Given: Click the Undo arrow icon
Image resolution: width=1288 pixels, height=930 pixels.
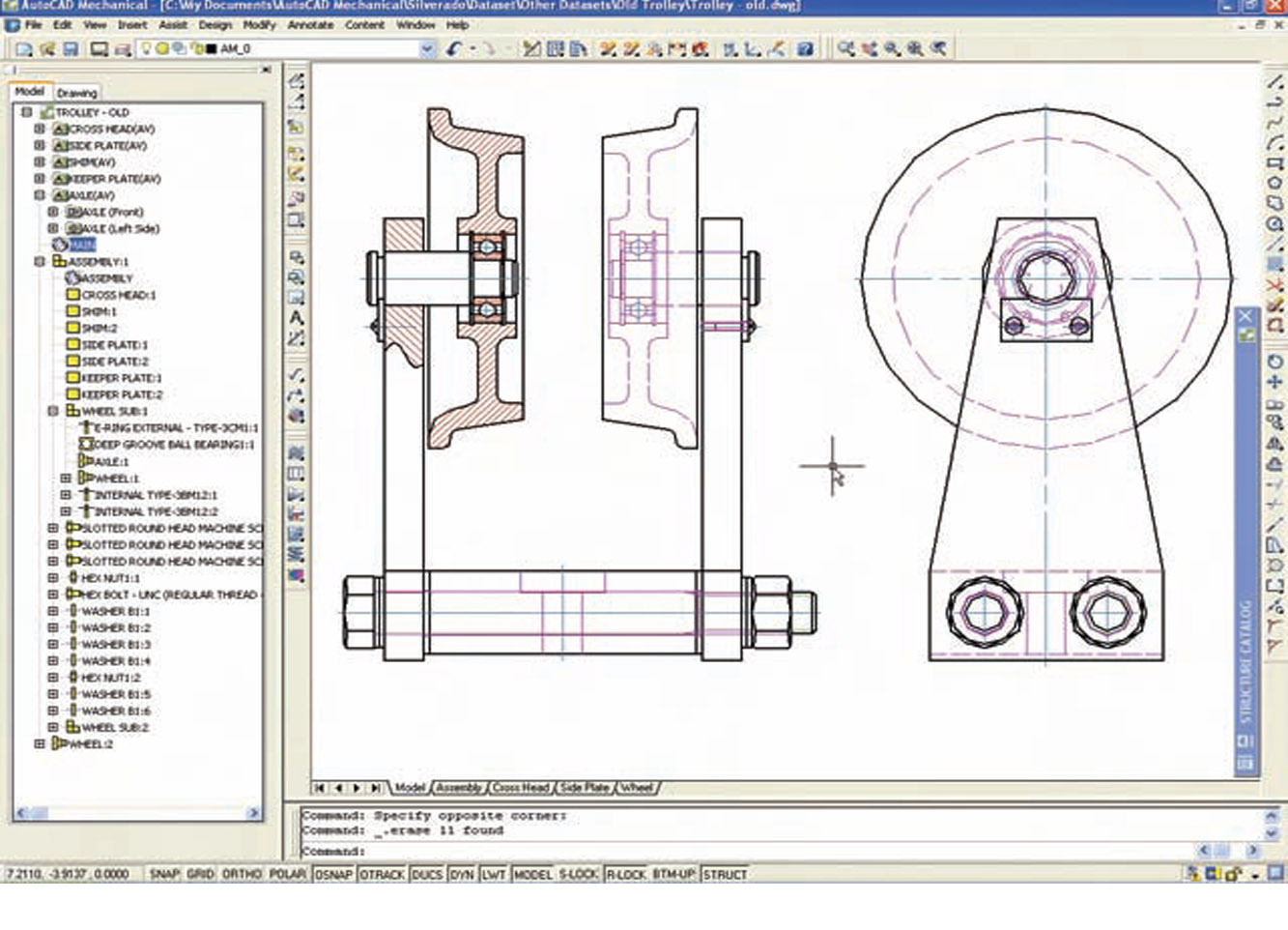Looking at the screenshot, I should [x=455, y=48].
